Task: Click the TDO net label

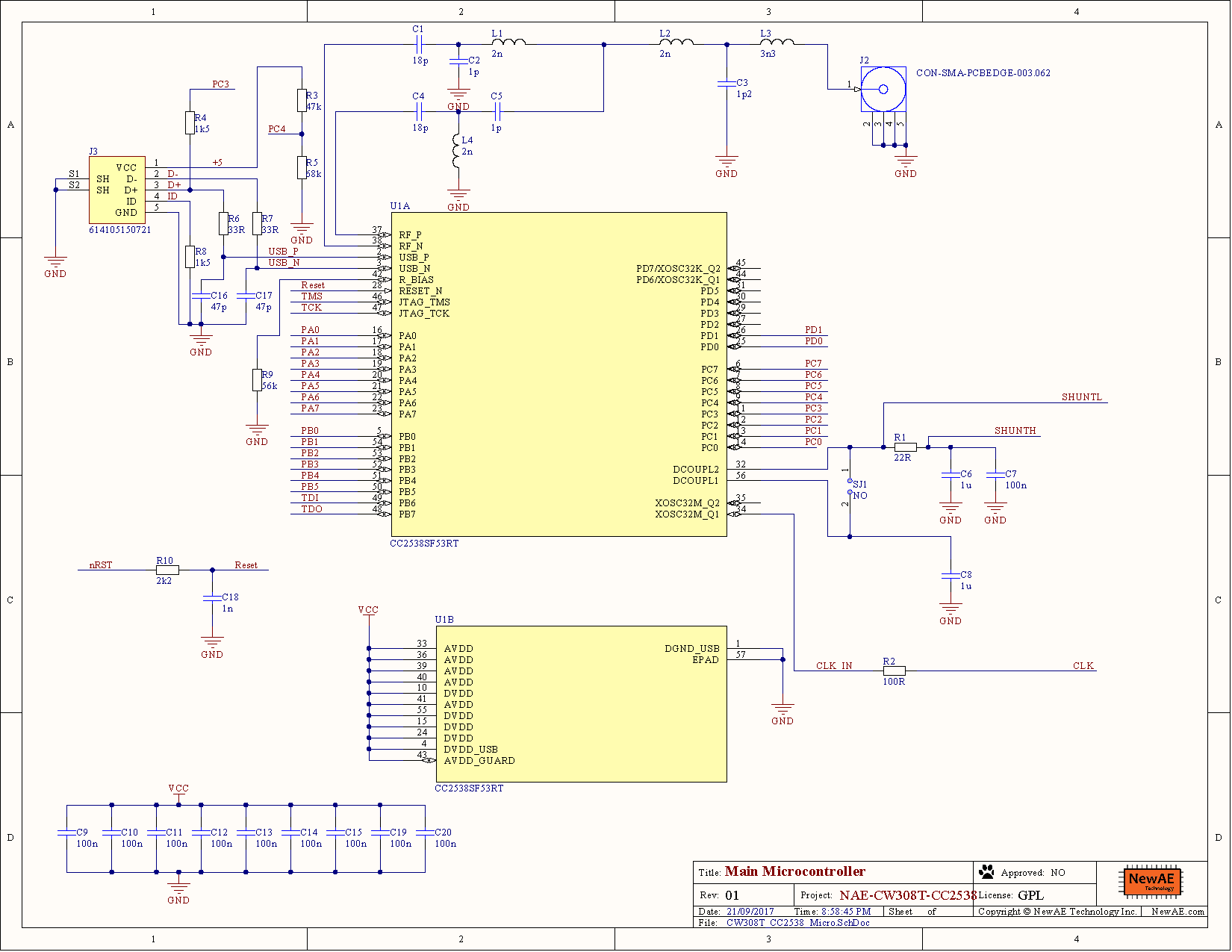Action: pyautogui.click(x=312, y=509)
